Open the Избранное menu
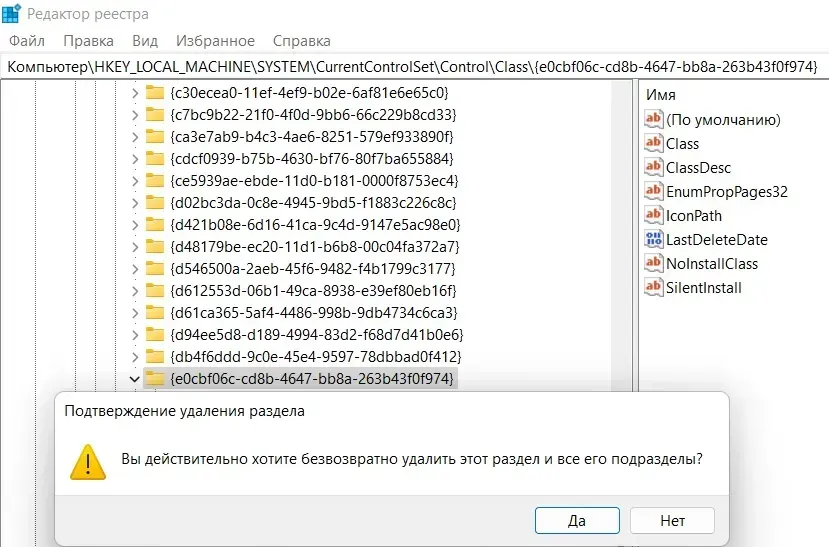Viewport: 829px width, 547px height. [x=215, y=41]
